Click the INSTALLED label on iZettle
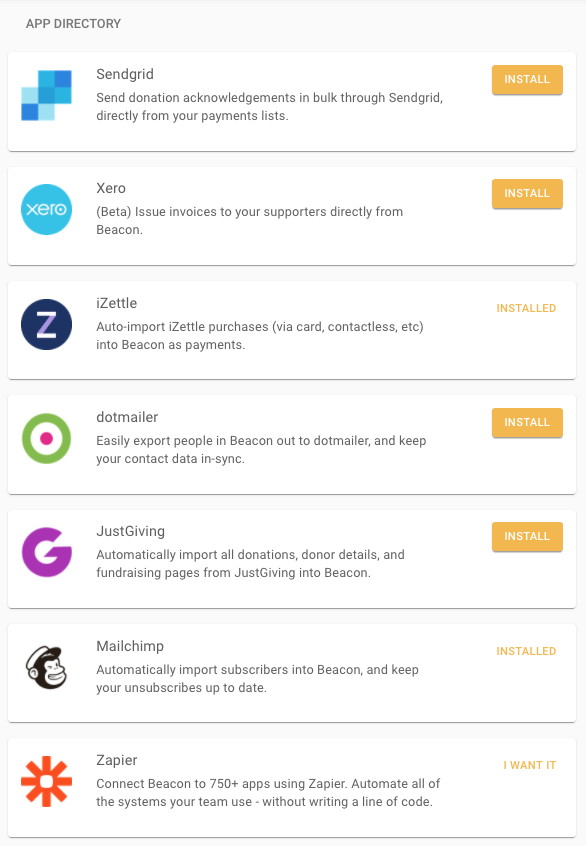Viewport: 586px width, 846px height. pos(526,308)
